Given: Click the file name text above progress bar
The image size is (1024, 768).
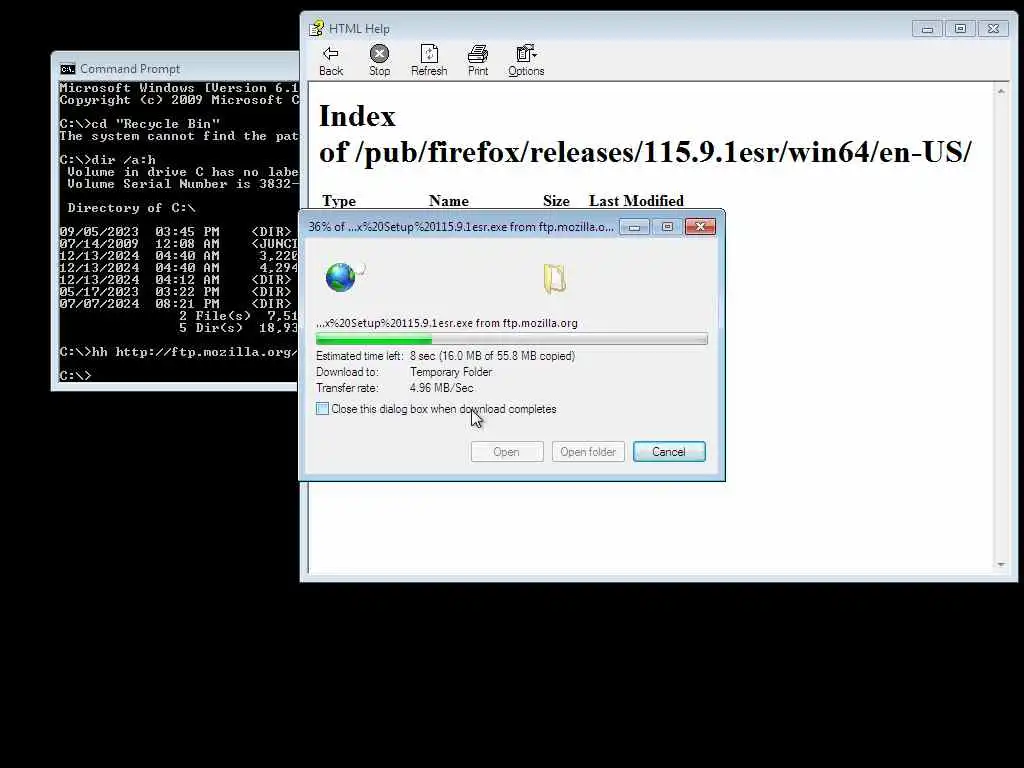Looking at the screenshot, I should point(447,323).
